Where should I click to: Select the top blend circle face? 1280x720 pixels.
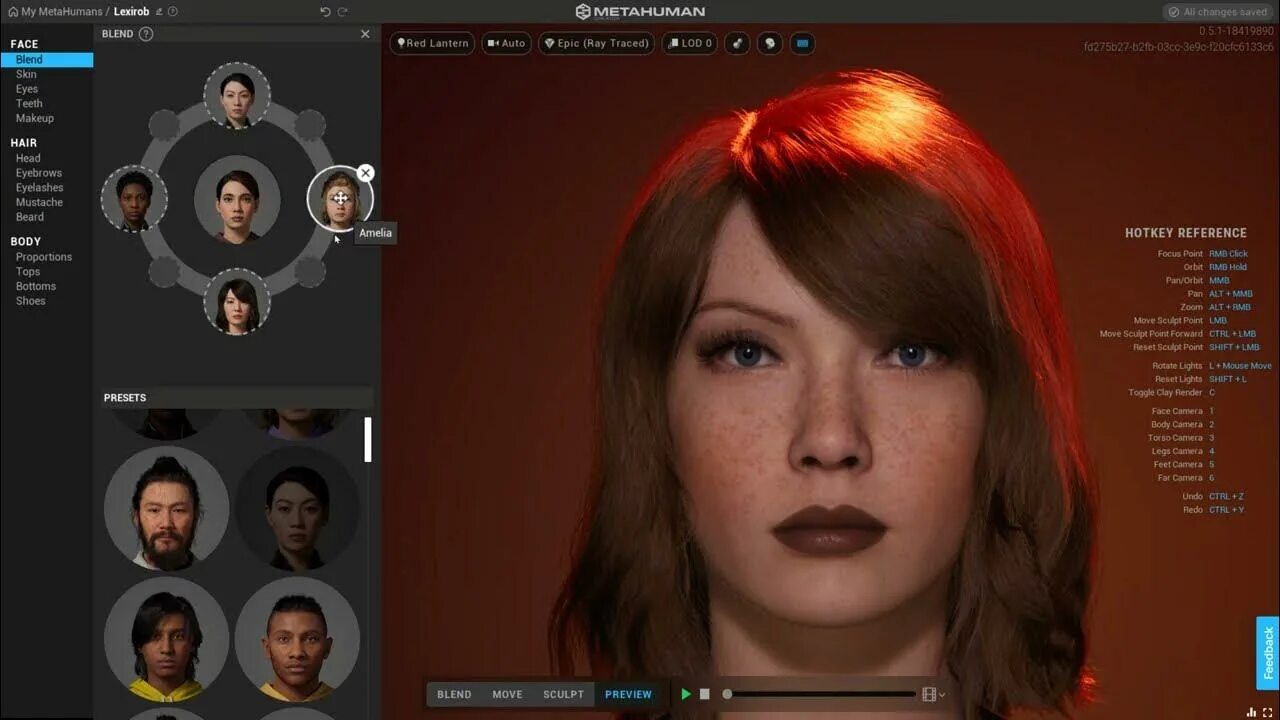pos(237,96)
